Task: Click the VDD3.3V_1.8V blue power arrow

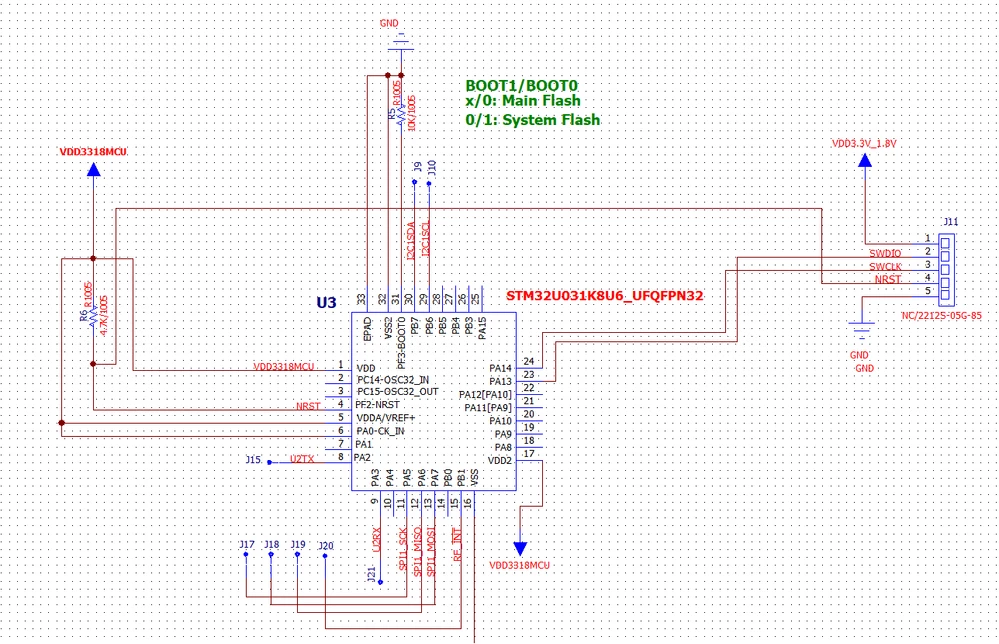Action: (865, 160)
